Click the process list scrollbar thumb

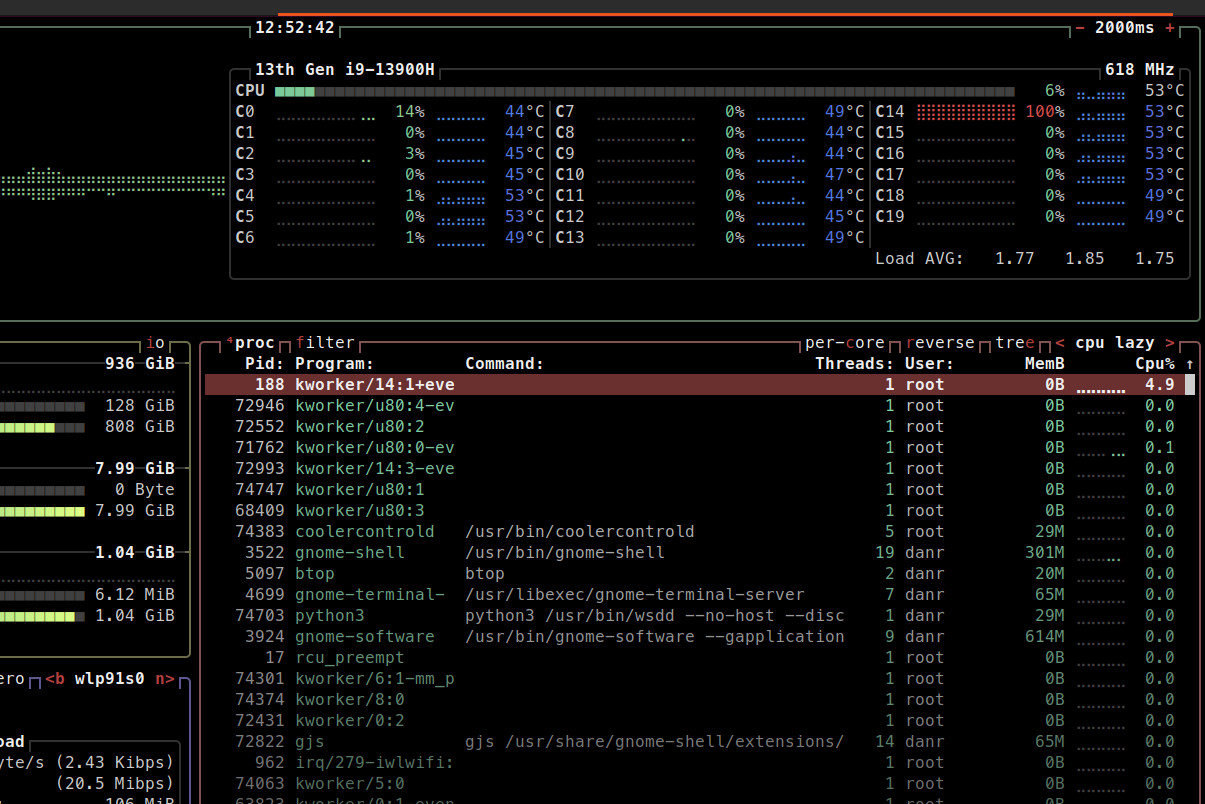[x=1190, y=384]
